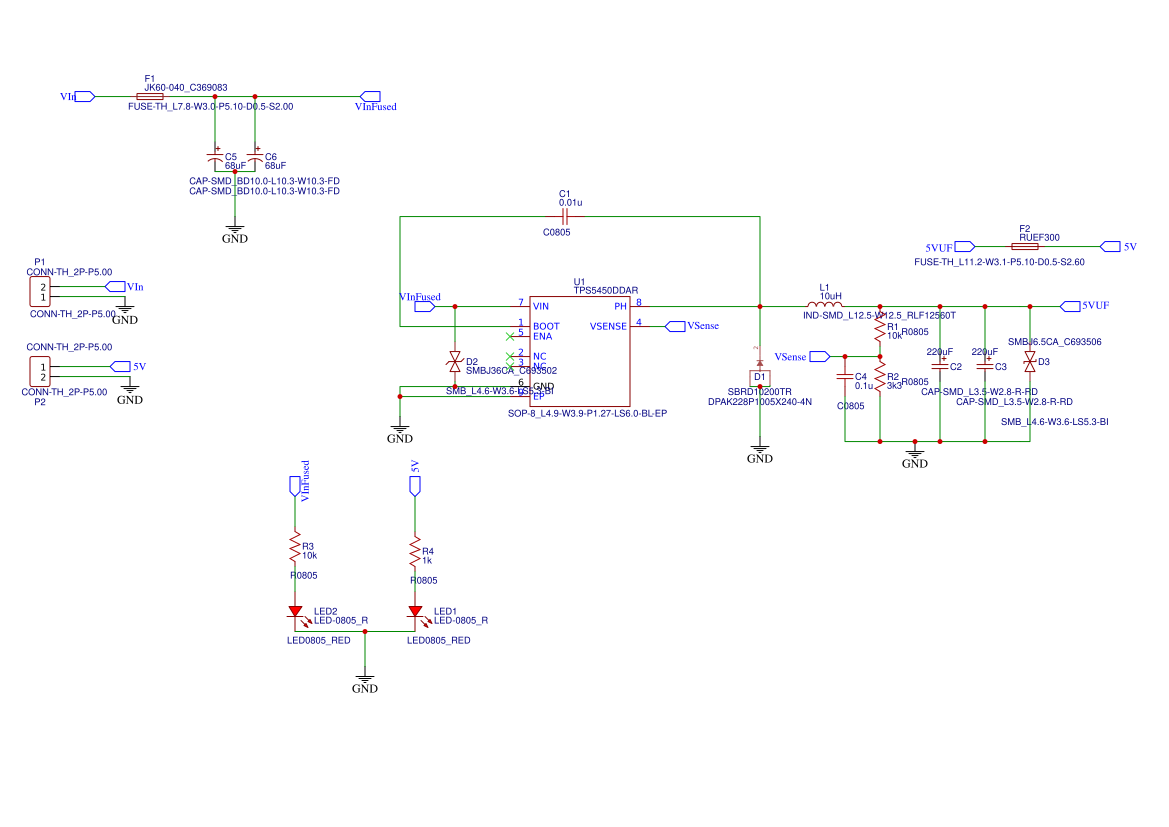Click the TPS5450DDAR part name
This screenshot has width=1169, height=827.
pyautogui.click(x=605, y=291)
